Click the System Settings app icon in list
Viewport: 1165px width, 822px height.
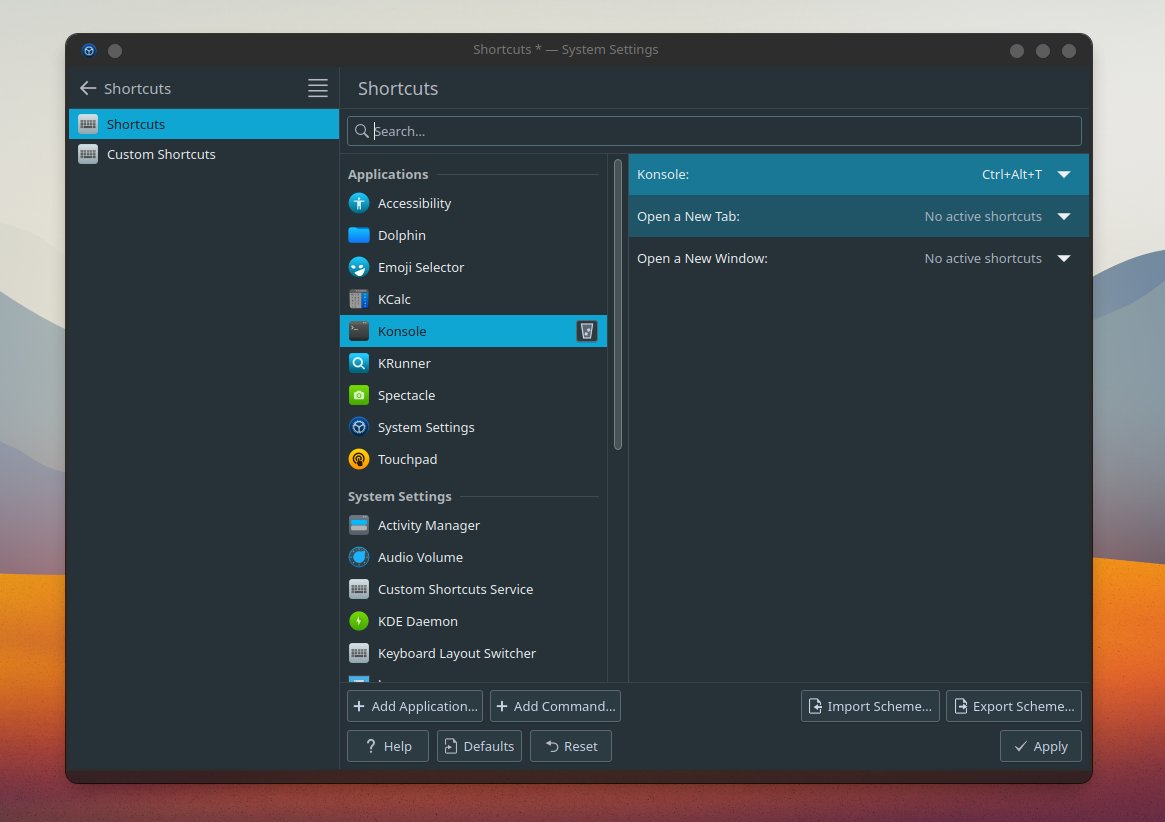pyautogui.click(x=359, y=427)
